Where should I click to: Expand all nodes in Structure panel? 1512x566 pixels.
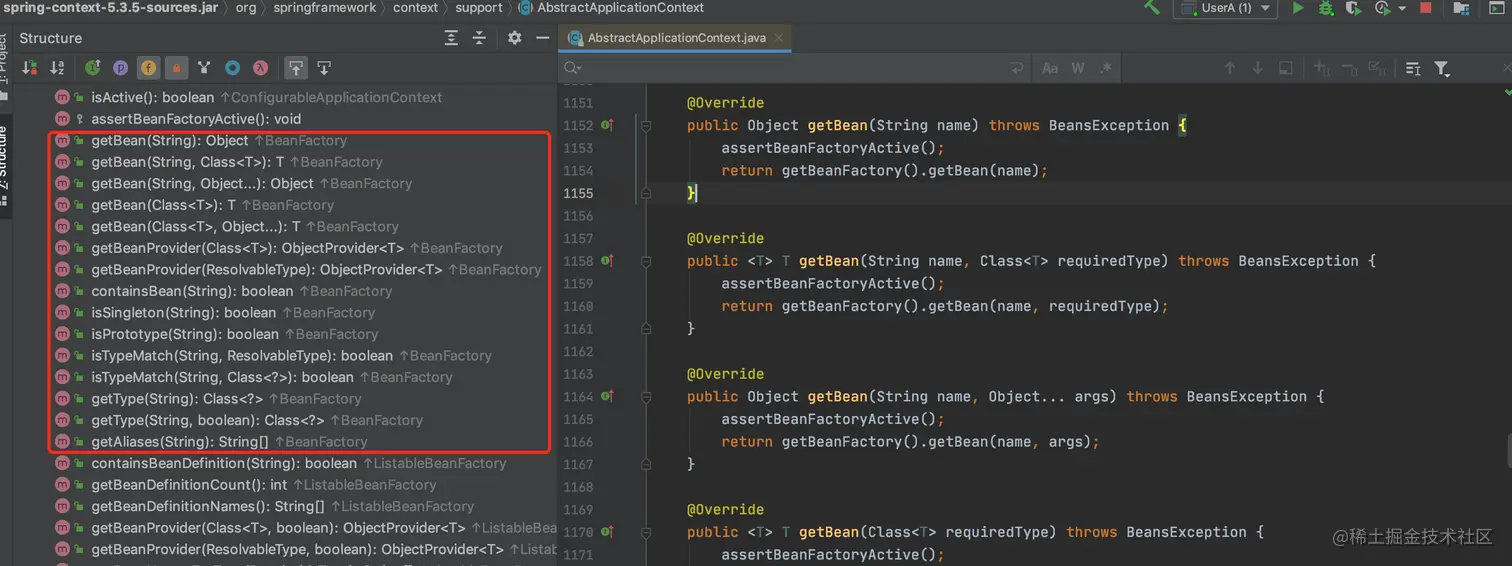451,38
